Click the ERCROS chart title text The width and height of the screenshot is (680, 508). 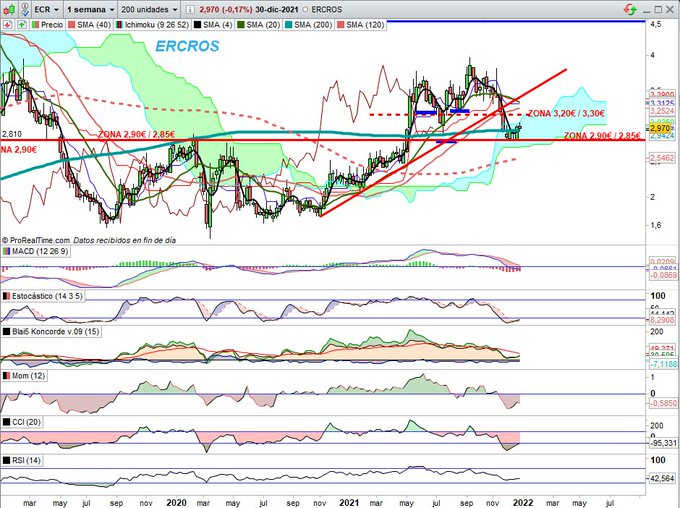click(x=187, y=46)
